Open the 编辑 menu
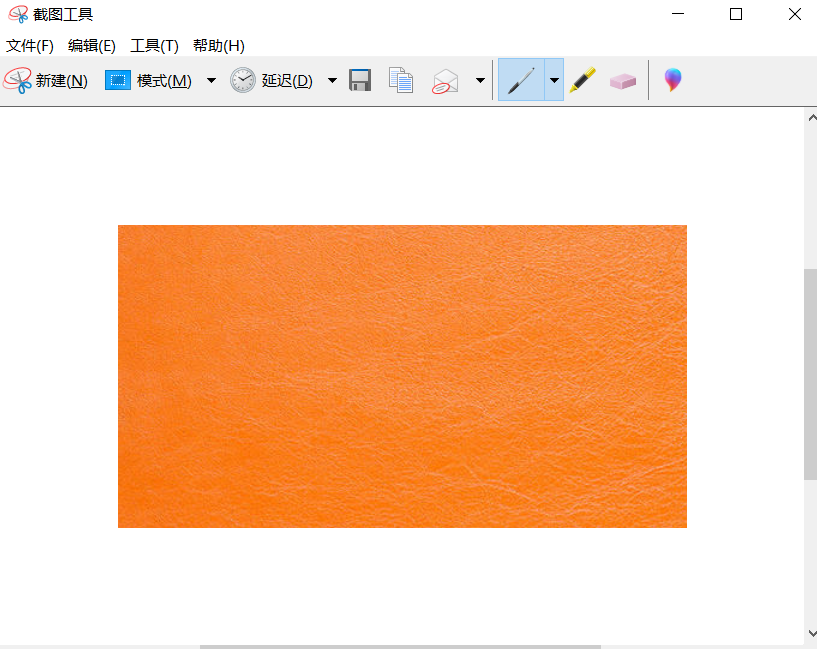The width and height of the screenshot is (817, 649). [x=91, y=45]
